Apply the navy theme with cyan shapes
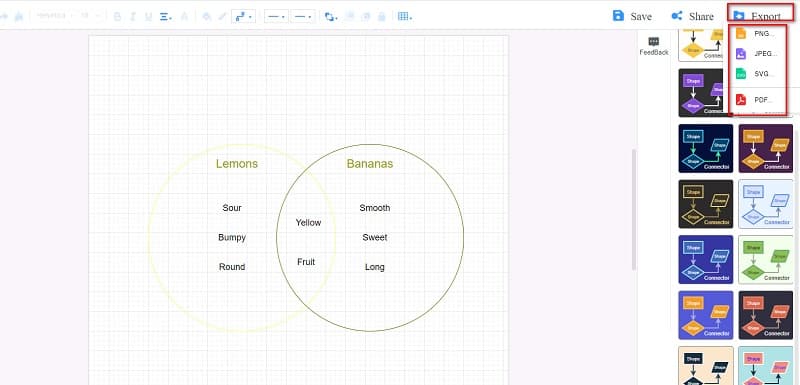 tap(706, 148)
